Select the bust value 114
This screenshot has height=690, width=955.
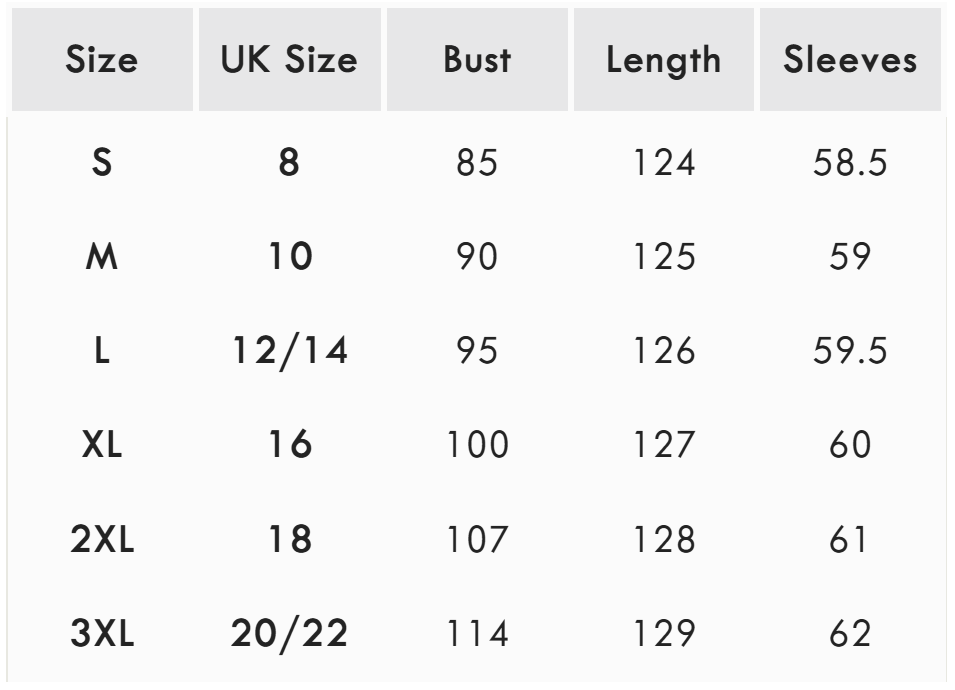pos(477,634)
